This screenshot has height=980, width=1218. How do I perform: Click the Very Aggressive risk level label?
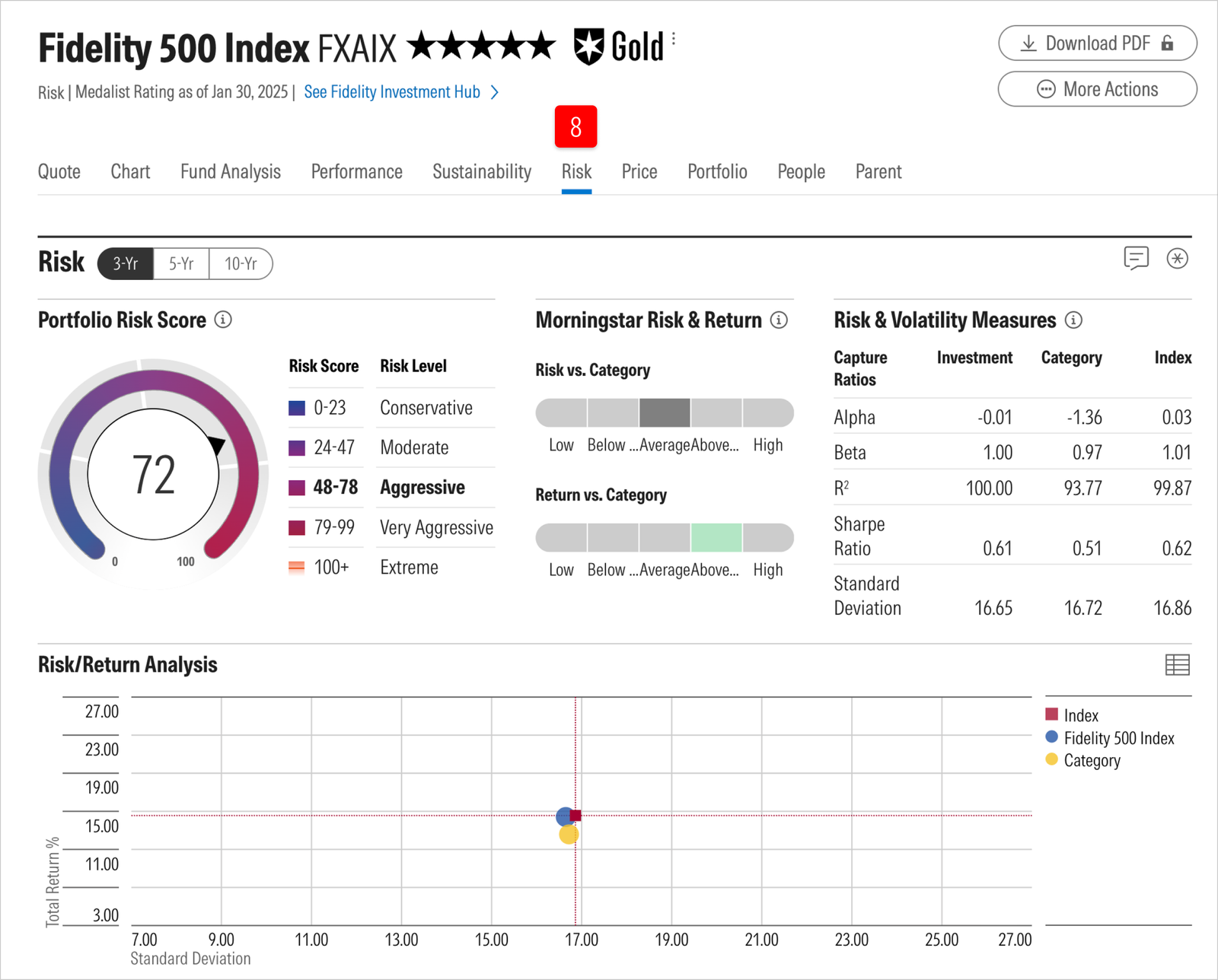437,527
